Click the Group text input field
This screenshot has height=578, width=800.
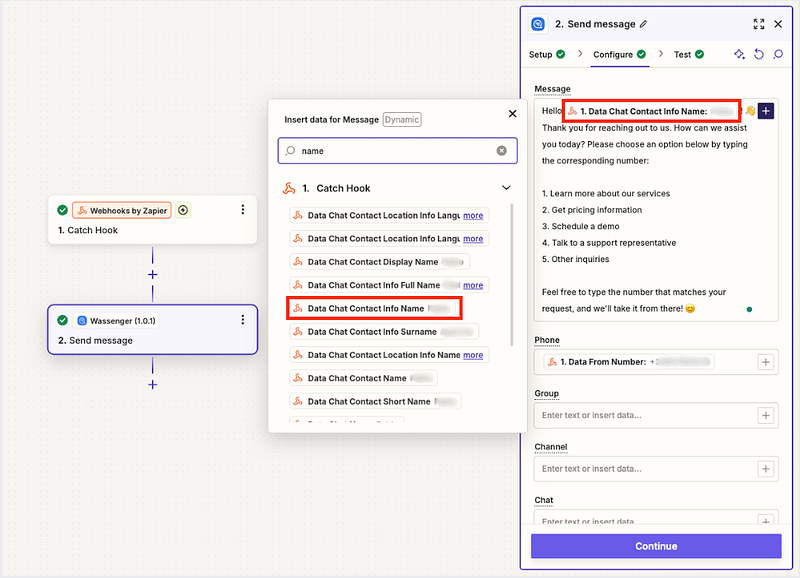click(645, 415)
